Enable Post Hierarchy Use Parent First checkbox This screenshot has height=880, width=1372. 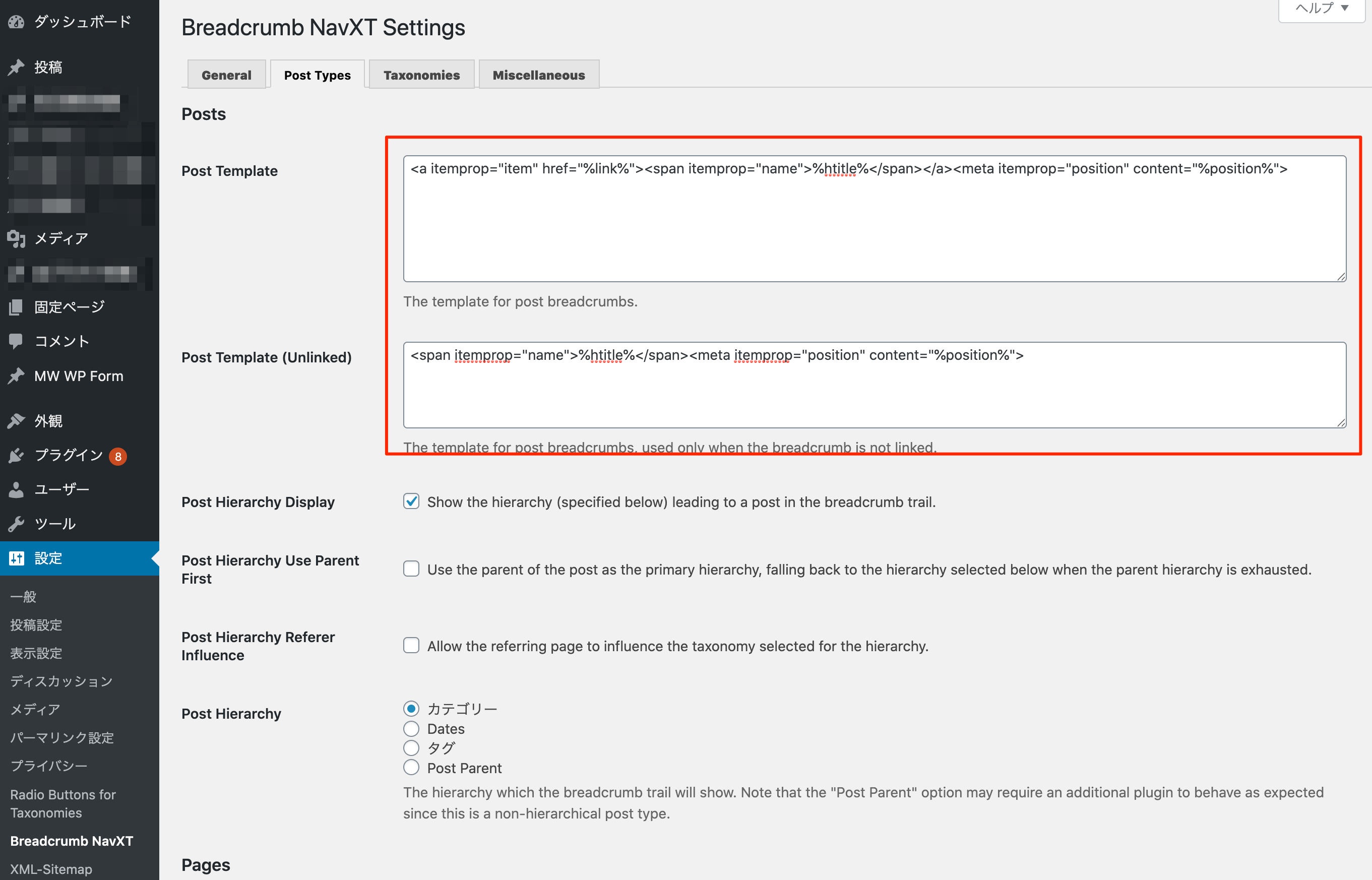[411, 569]
